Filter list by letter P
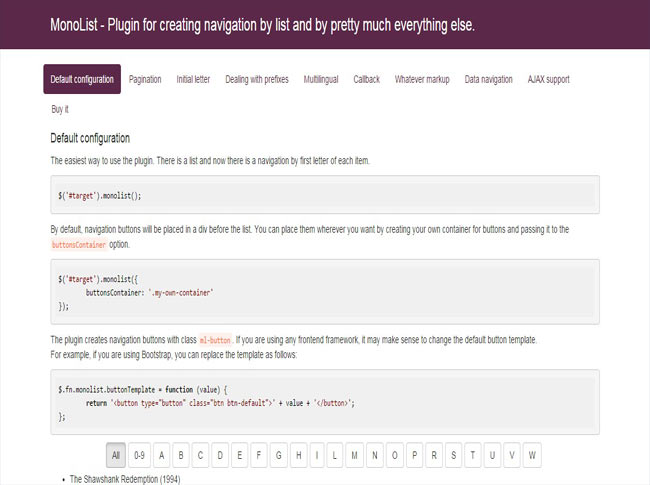650x485 pixels. tap(415, 455)
